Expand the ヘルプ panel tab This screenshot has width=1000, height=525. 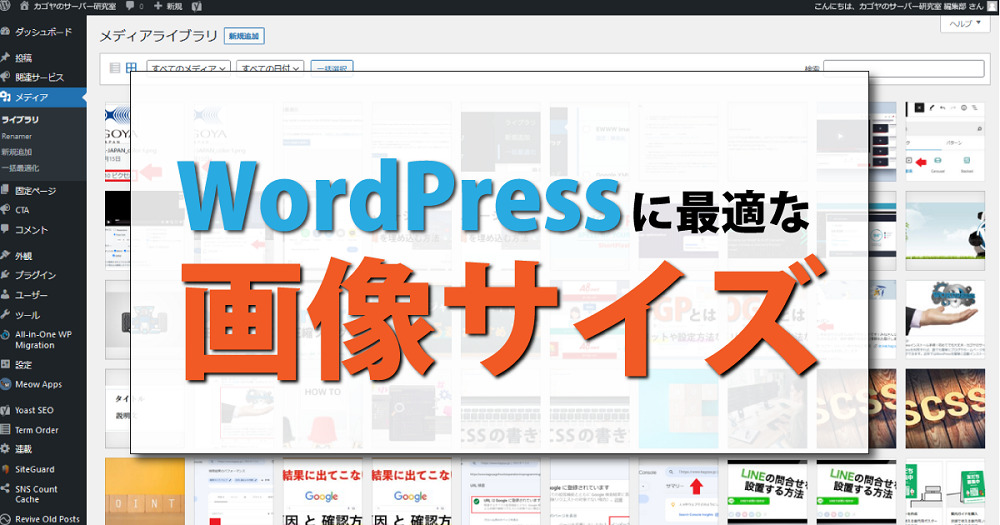click(x=965, y=24)
